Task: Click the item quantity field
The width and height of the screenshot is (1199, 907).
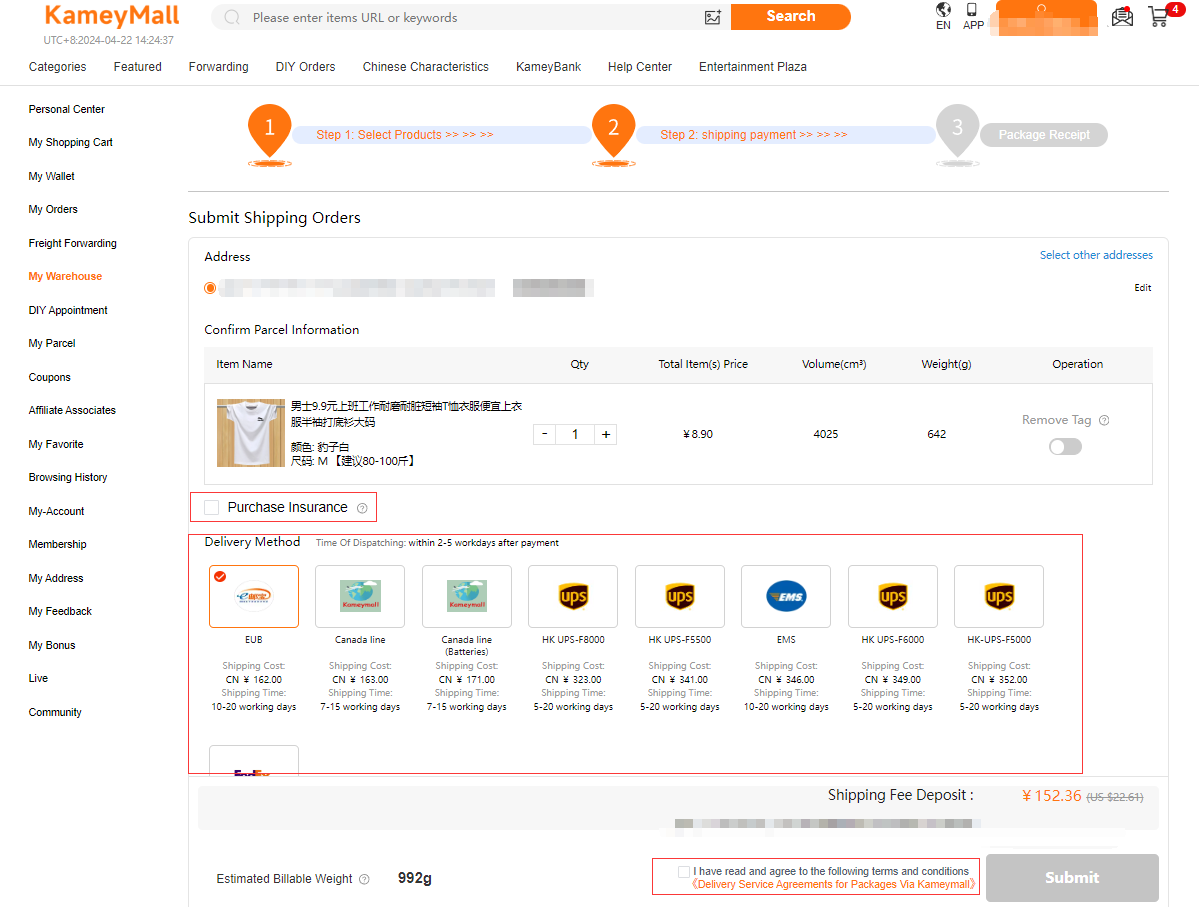Action: click(575, 434)
